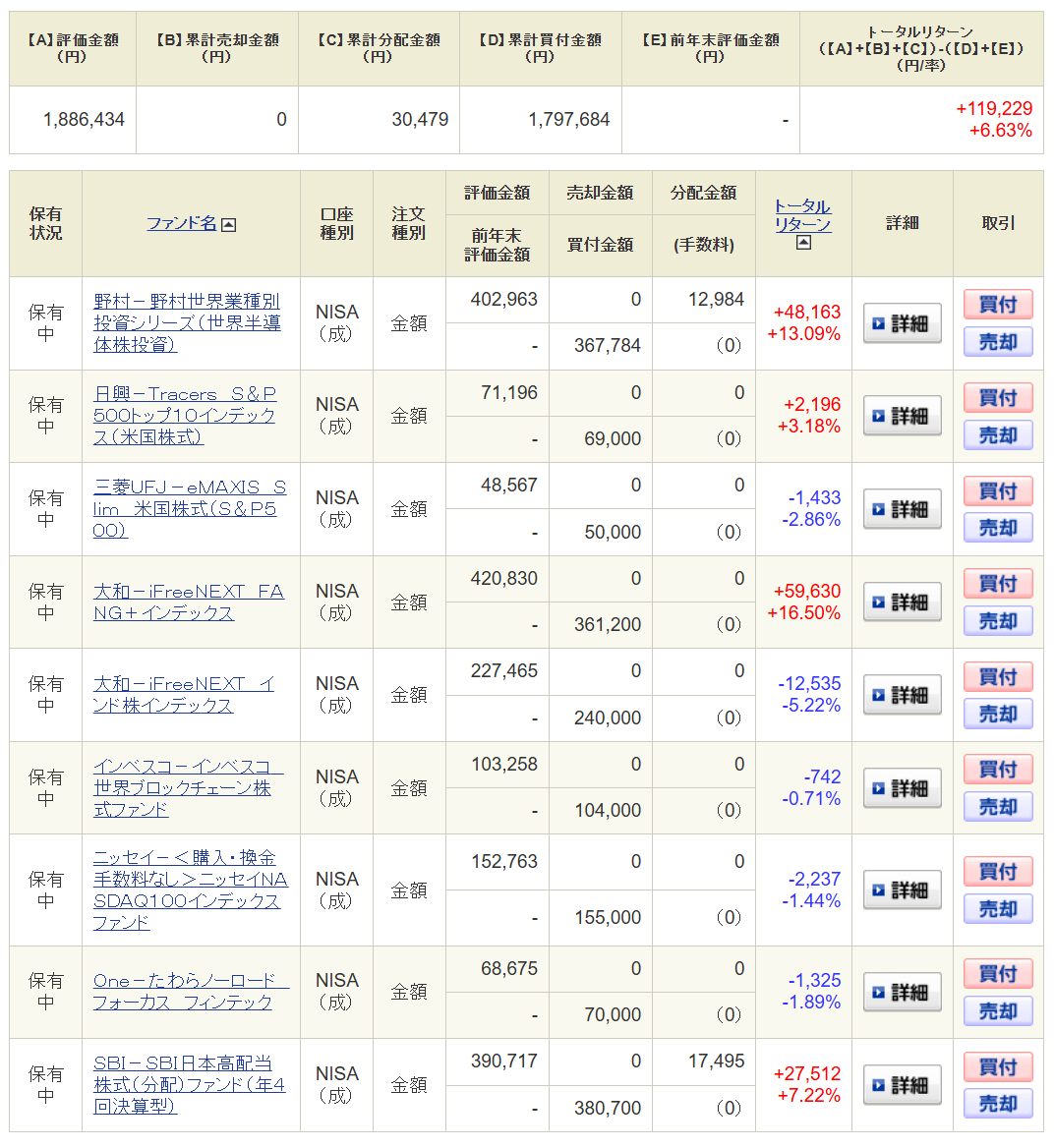Select total valuation amount 1,886,434
The width and height of the screenshot is (1054, 1148).
85,119
